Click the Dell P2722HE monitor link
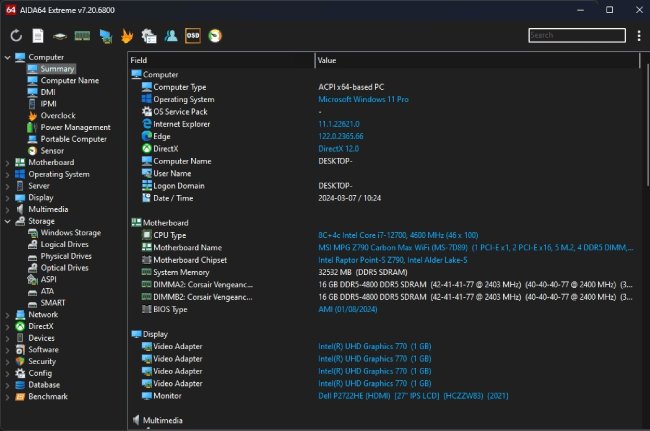Viewport: 650px width, 431px height. pyautogui.click(x=413, y=396)
